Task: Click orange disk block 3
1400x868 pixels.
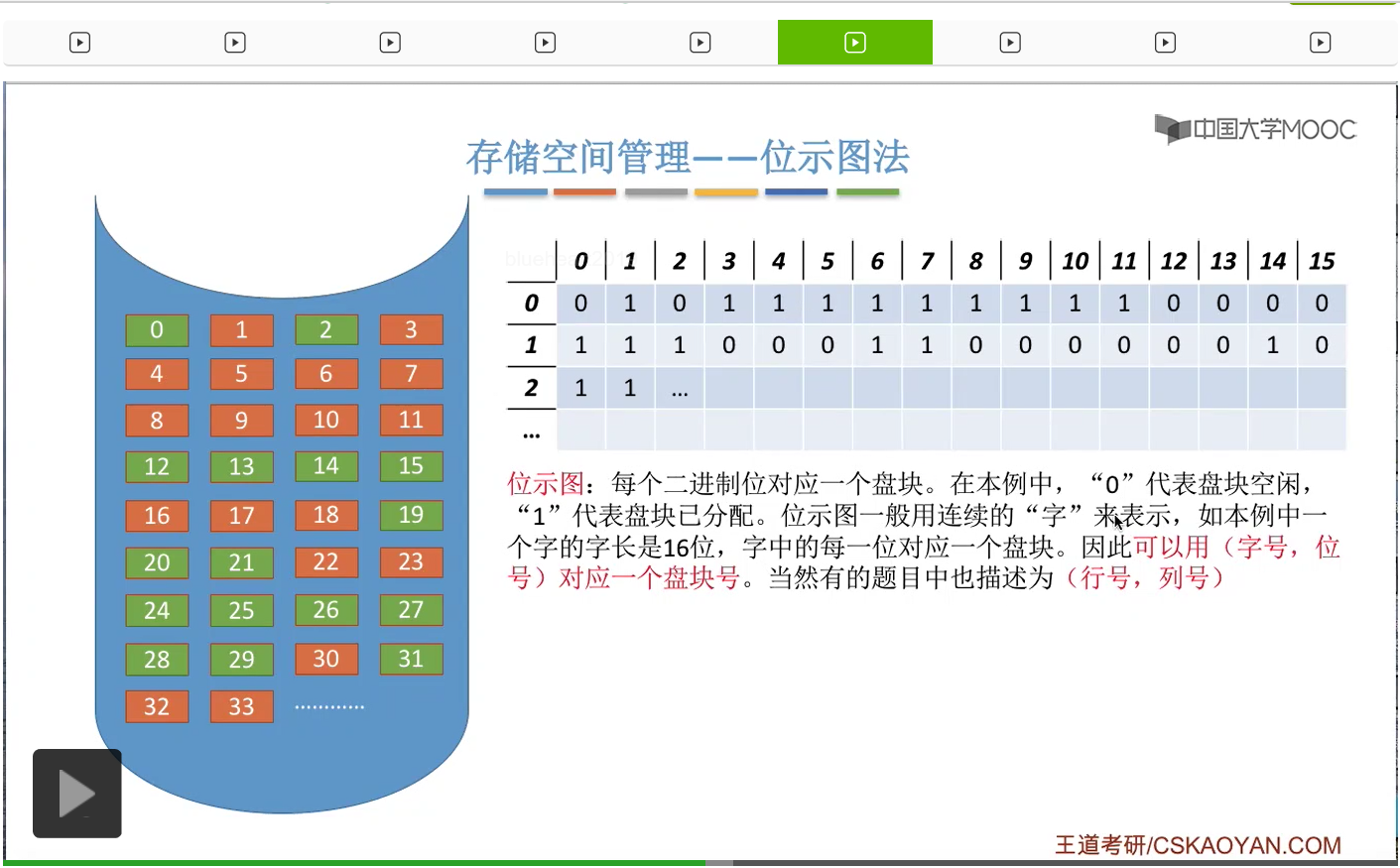Action: point(411,330)
